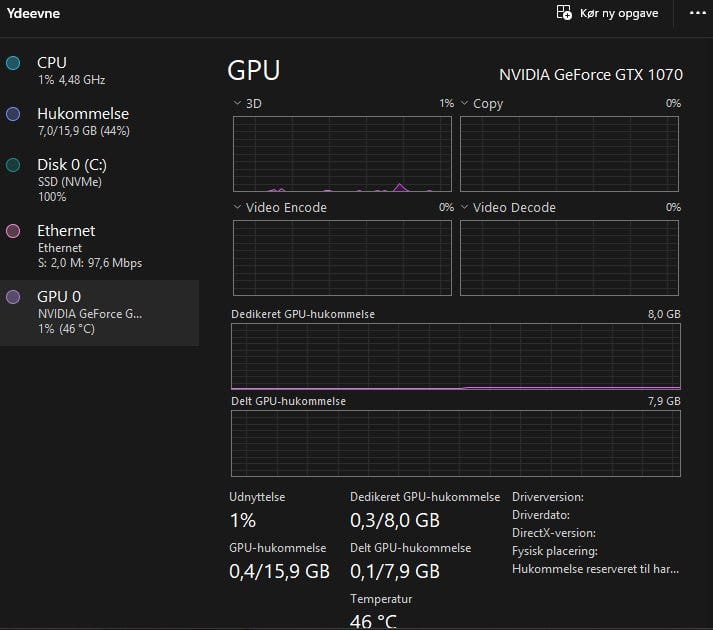Click the CPU circle indicator icon

click(x=13, y=63)
